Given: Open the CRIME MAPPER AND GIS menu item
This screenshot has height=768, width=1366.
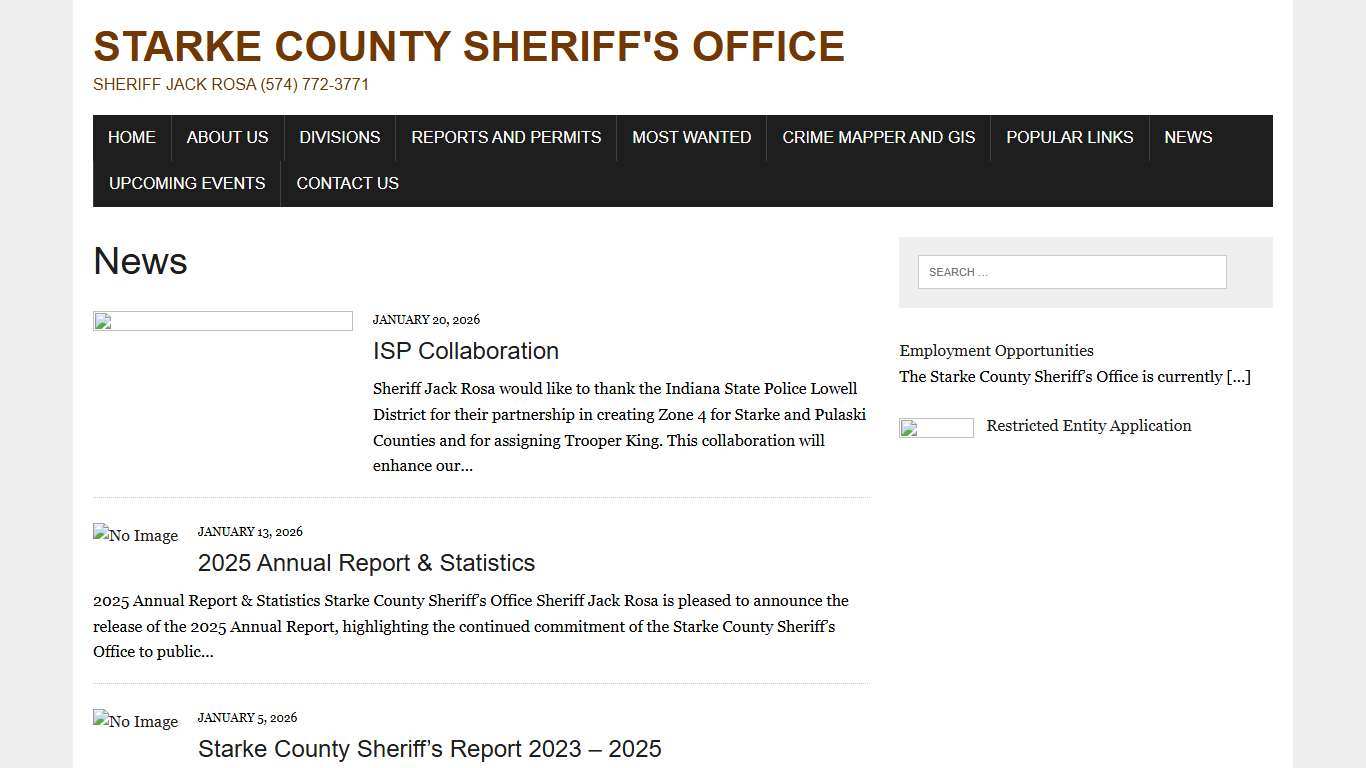Looking at the screenshot, I should coord(879,137).
